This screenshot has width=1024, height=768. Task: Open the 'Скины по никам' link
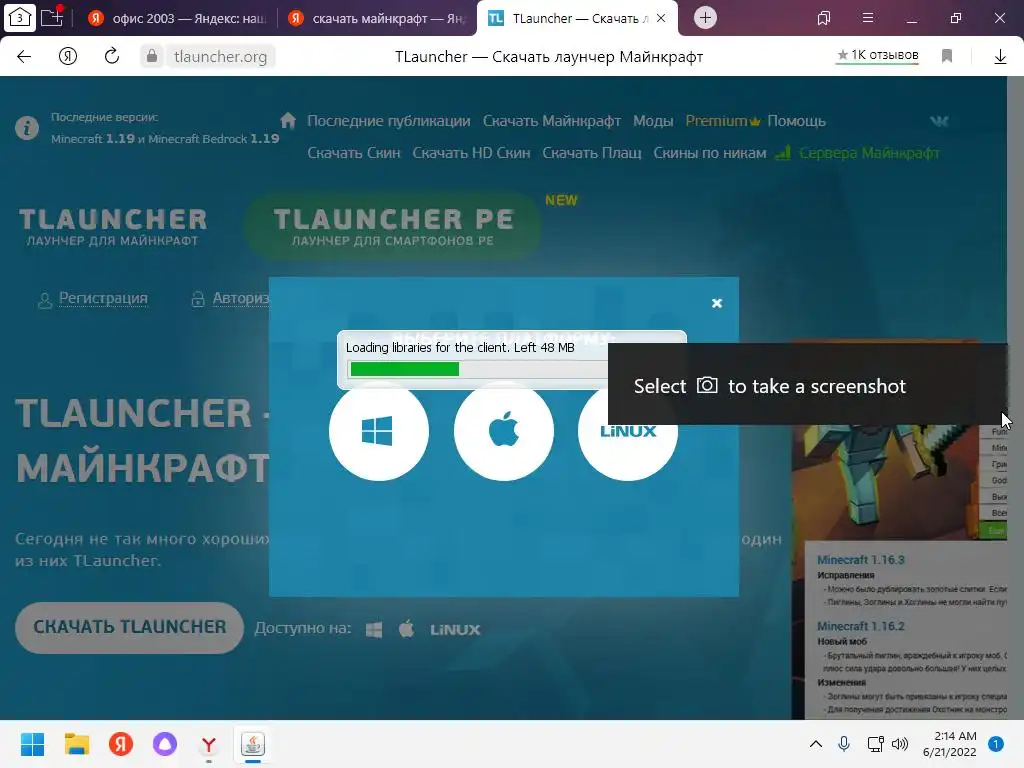(x=709, y=153)
